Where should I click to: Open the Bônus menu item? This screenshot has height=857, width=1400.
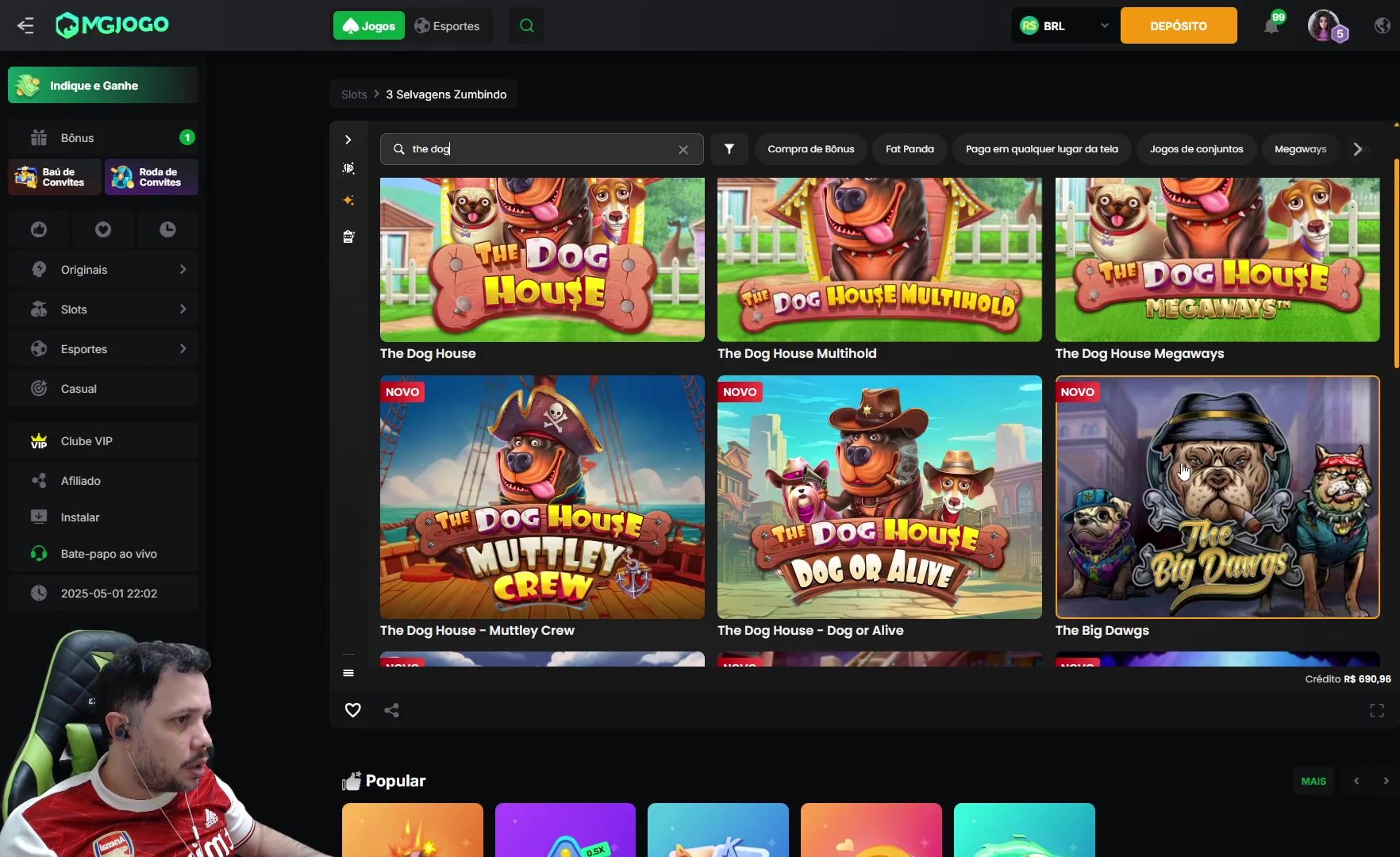pos(103,137)
